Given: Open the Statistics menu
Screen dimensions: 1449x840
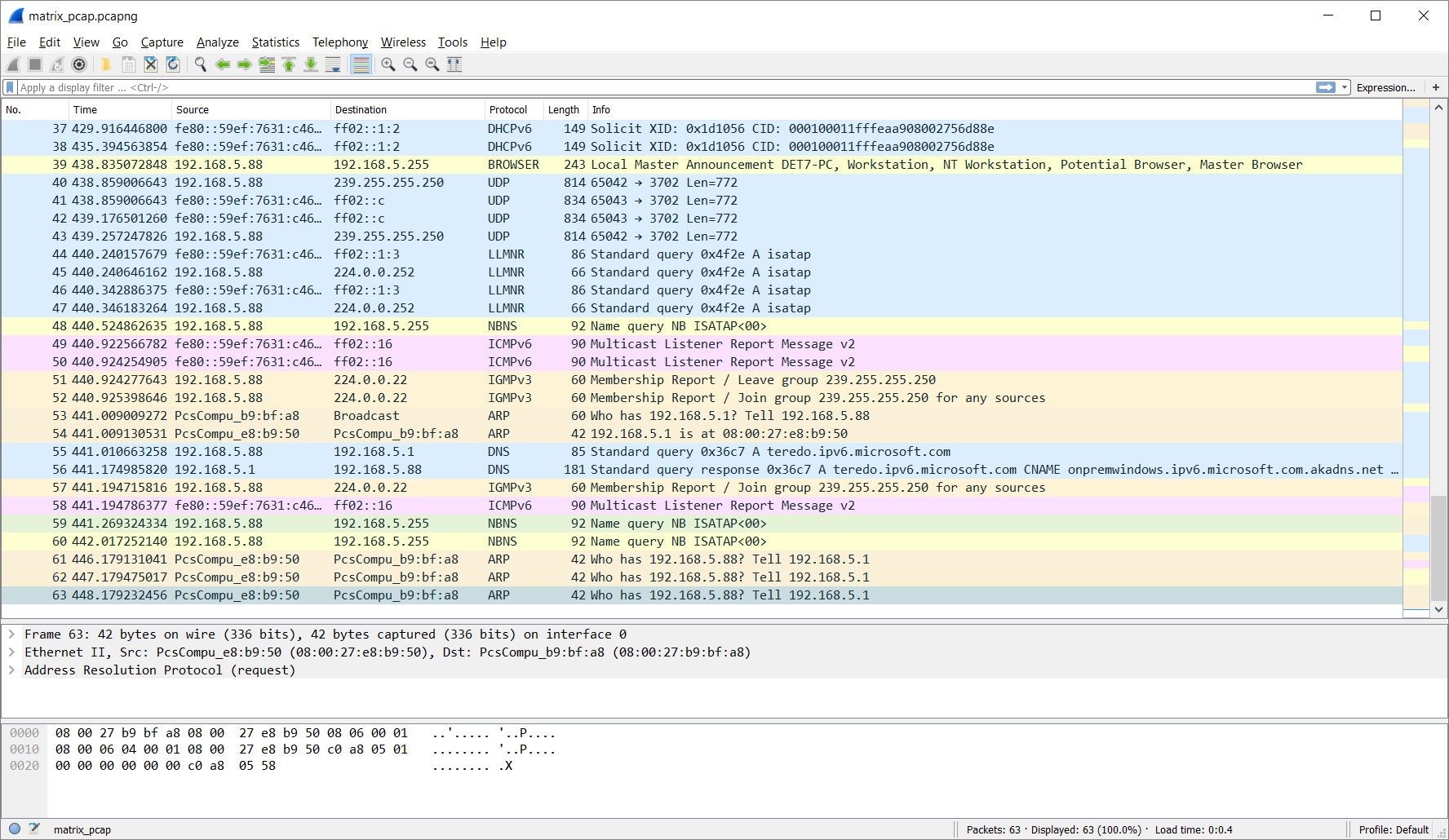Looking at the screenshot, I should (275, 42).
